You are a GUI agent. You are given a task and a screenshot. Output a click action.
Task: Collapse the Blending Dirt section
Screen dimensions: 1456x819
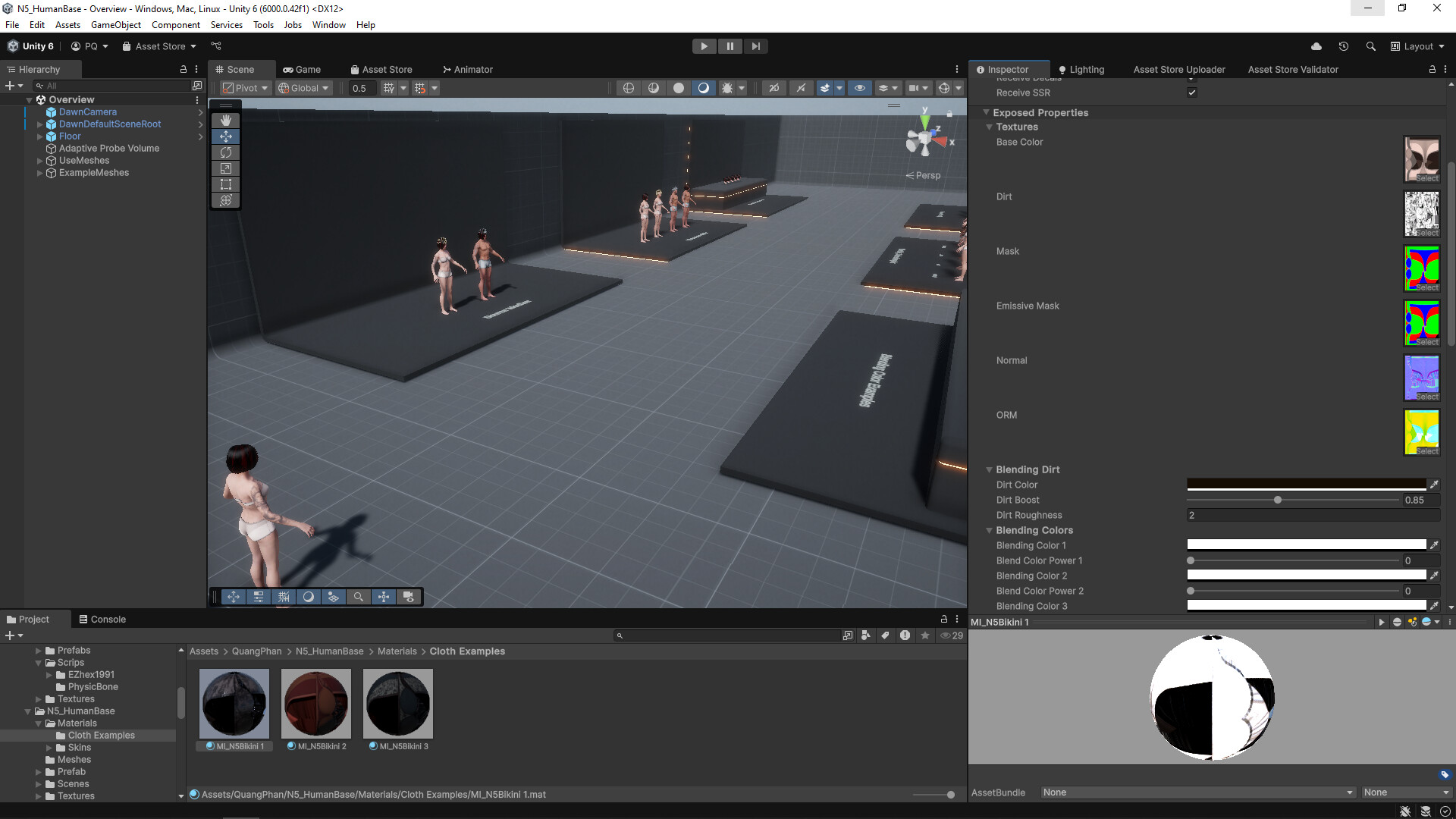[x=989, y=470]
